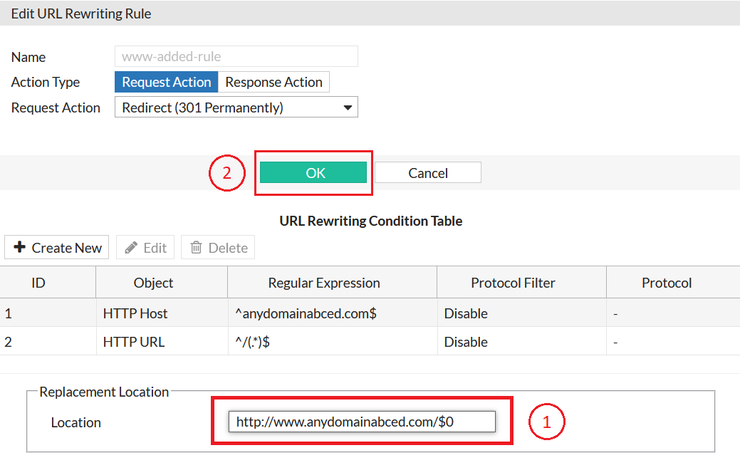Click the plus icon on Create New

(20, 248)
